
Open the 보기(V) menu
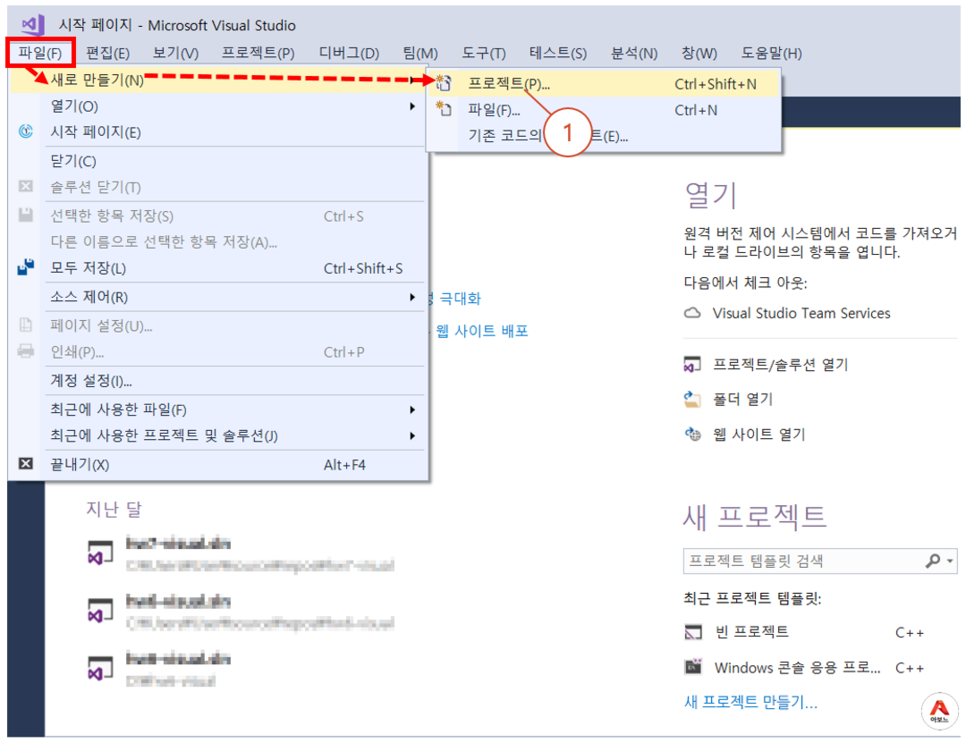176,53
